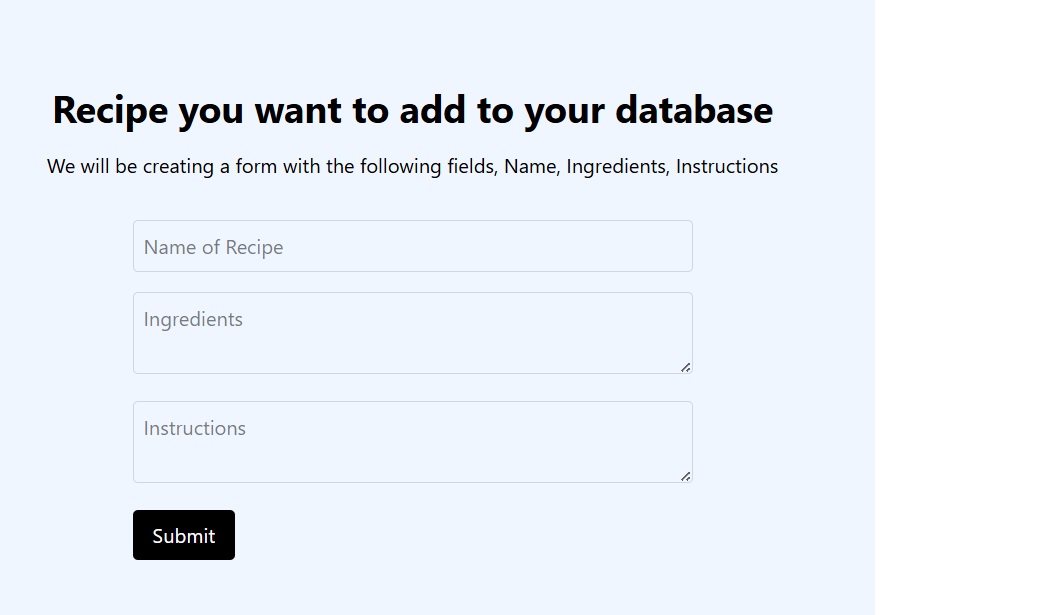Click the "Ingredients" placeholder inside the textarea

coord(193,319)
